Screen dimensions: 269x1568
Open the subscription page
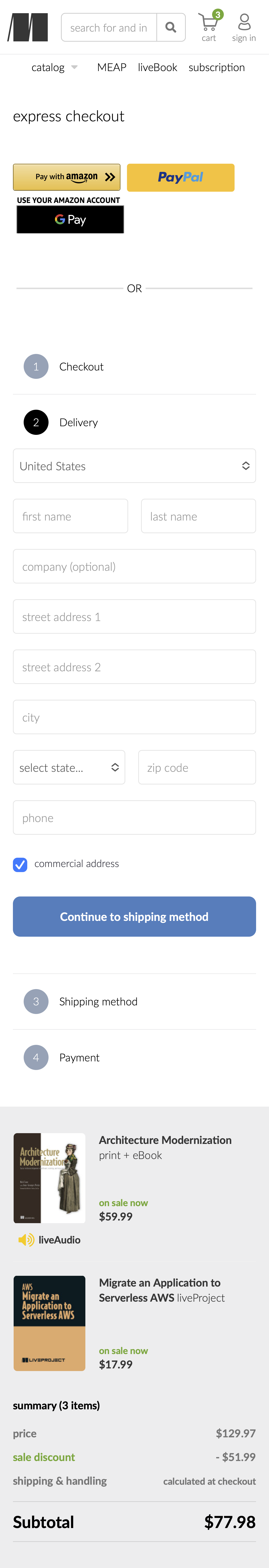pos(217,67)
